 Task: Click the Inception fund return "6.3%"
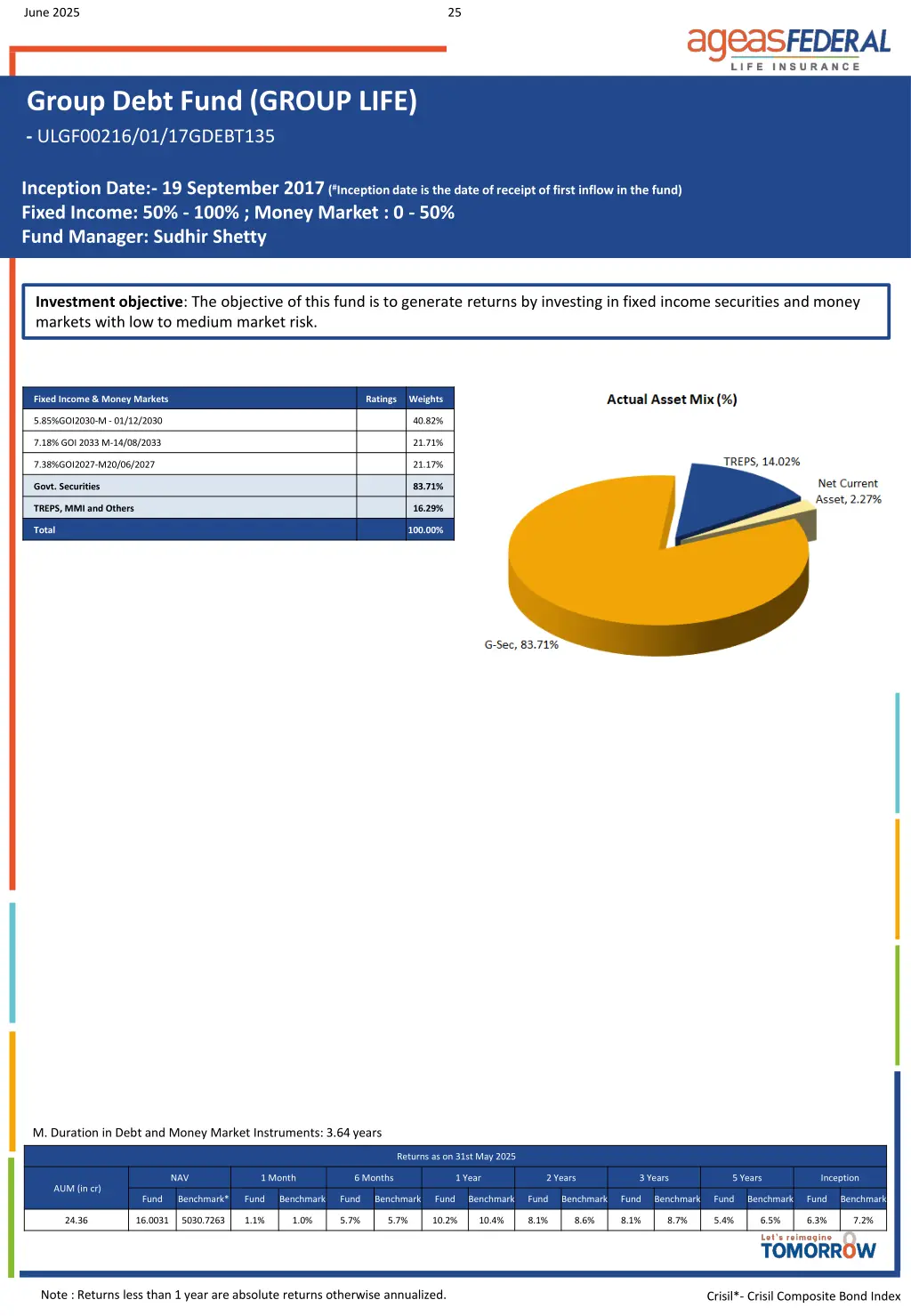817,1221
